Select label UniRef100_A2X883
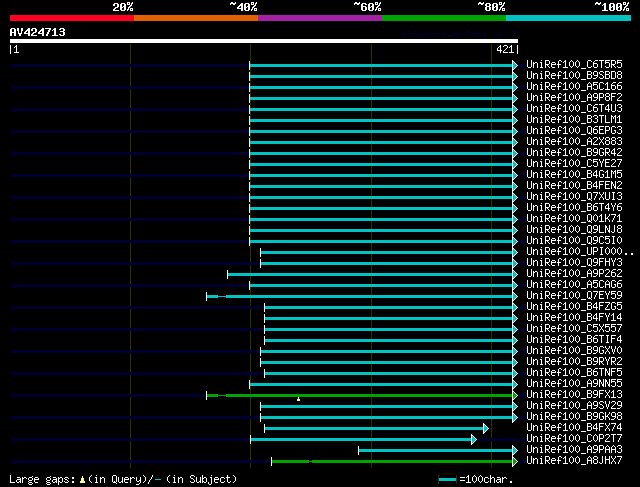Screen dimensions: 640x487 click(574, 142)
